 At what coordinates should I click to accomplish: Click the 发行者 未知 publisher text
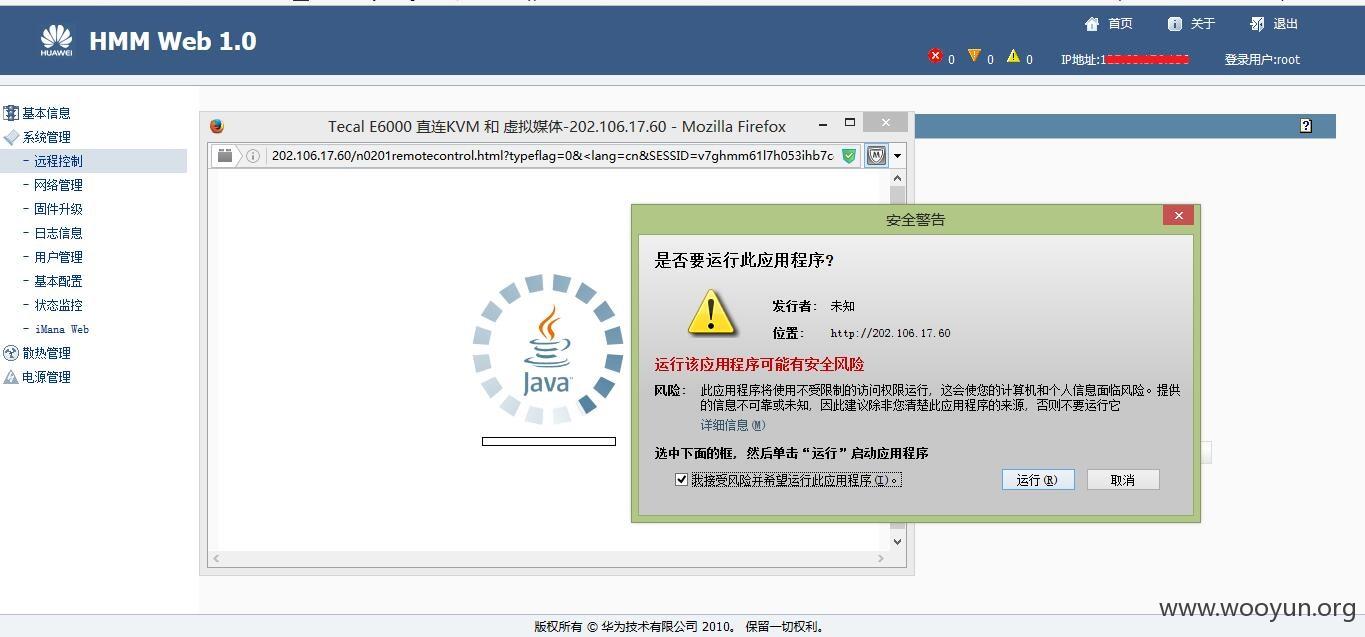coord(813,306)
